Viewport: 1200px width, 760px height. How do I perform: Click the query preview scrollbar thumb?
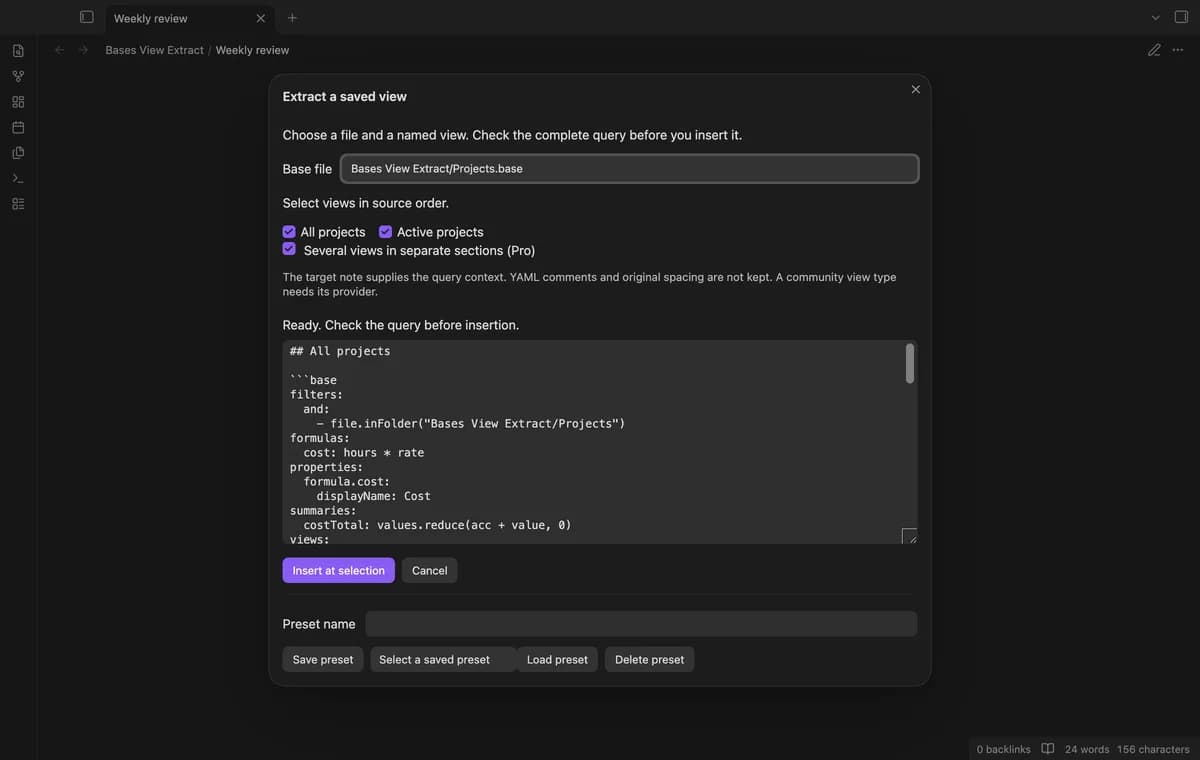tap(909, 363)
